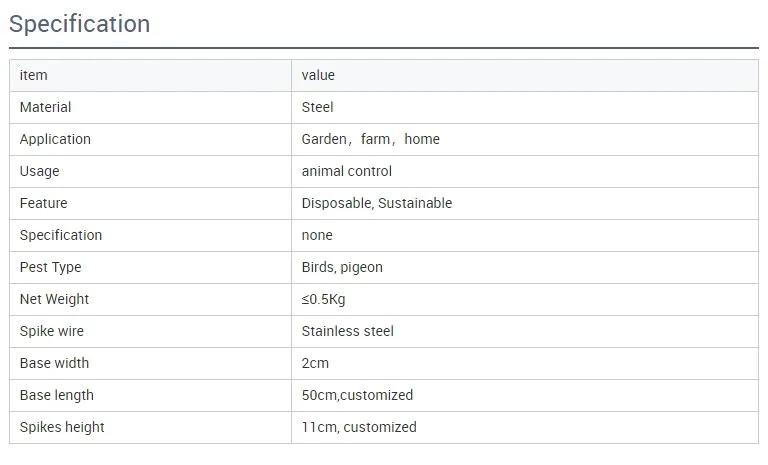Click the "item" column header
Screen dimensions: 768x465
click(x=34, y=75)
